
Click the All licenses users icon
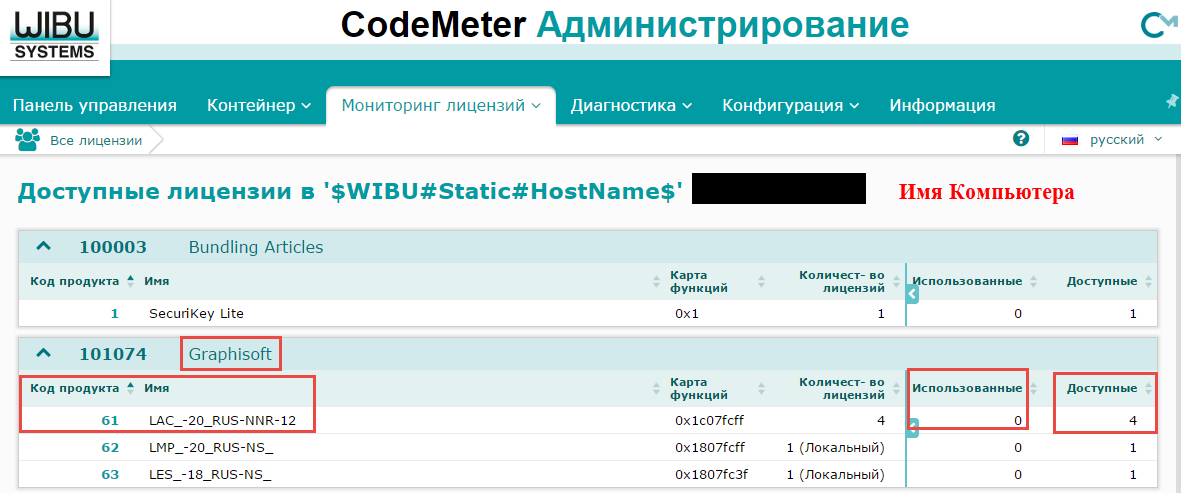coord(27,140)
